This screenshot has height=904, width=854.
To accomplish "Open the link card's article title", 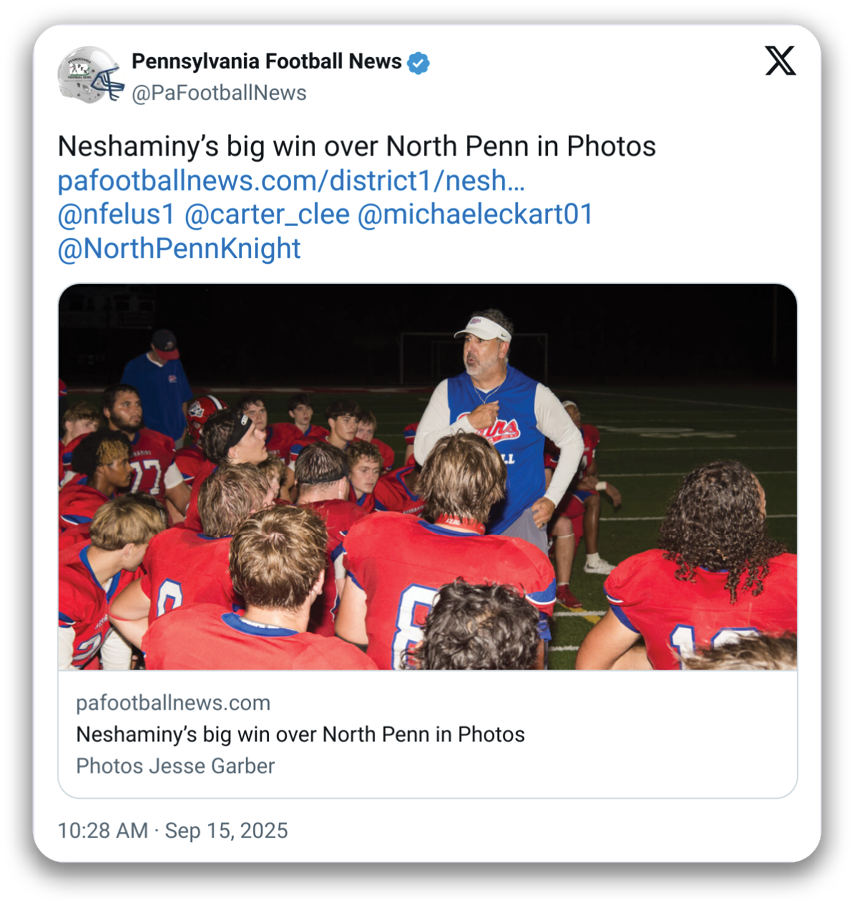I will click(x=300, y=734).
